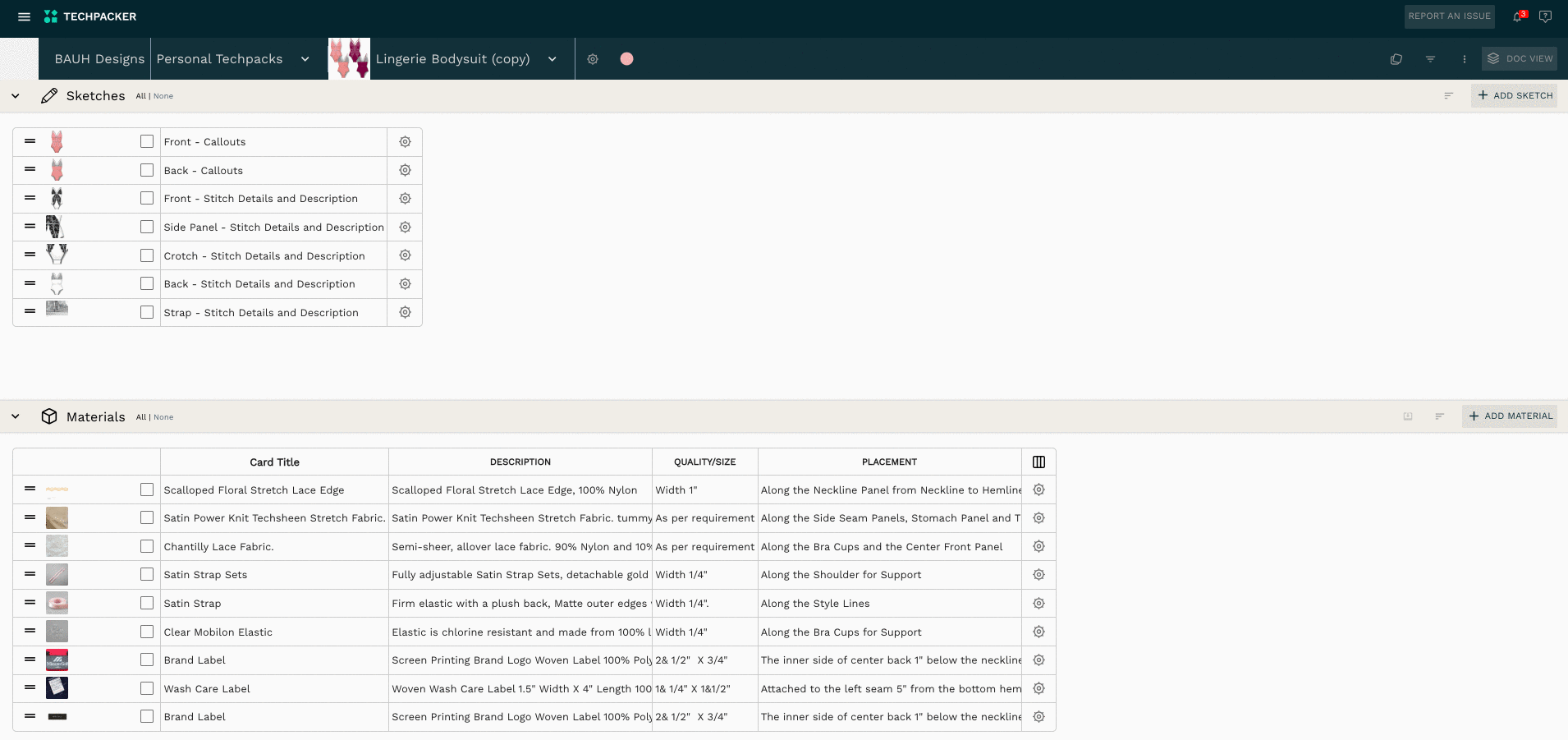Select 'Along the Style Lines' placement cell
1568x740 pixels.
[x=890, y=603]
